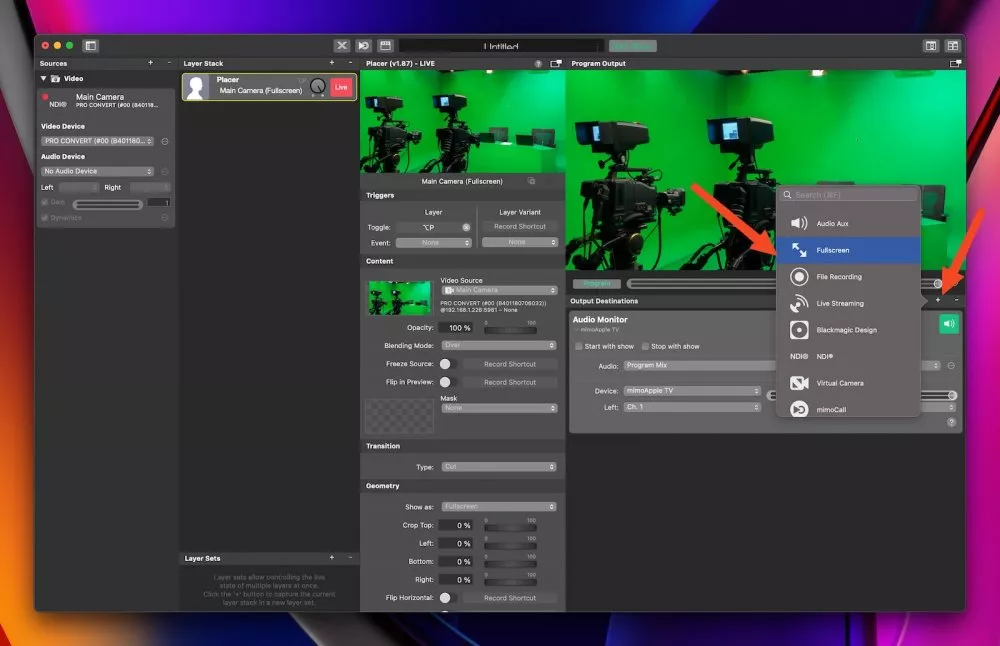Remove a source with the Sources minus
Screen dimensions: 1000x646
coord(169,62)
